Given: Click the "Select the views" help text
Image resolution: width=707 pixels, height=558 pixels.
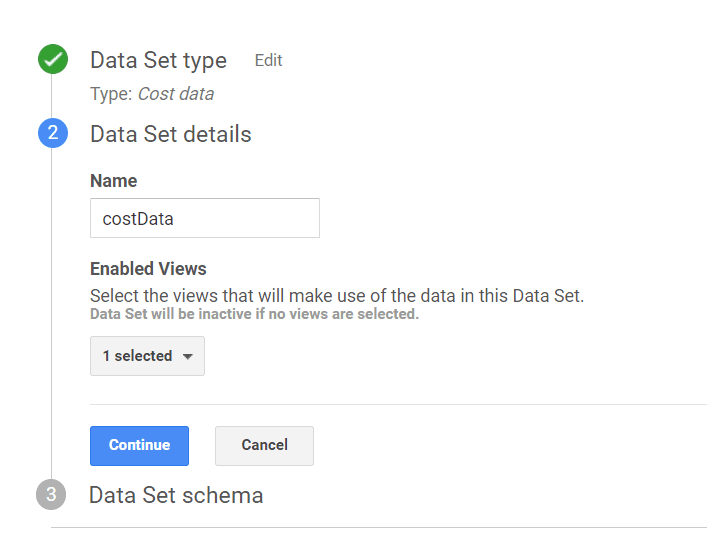Looking at the screenshot, I should point(336,296).
